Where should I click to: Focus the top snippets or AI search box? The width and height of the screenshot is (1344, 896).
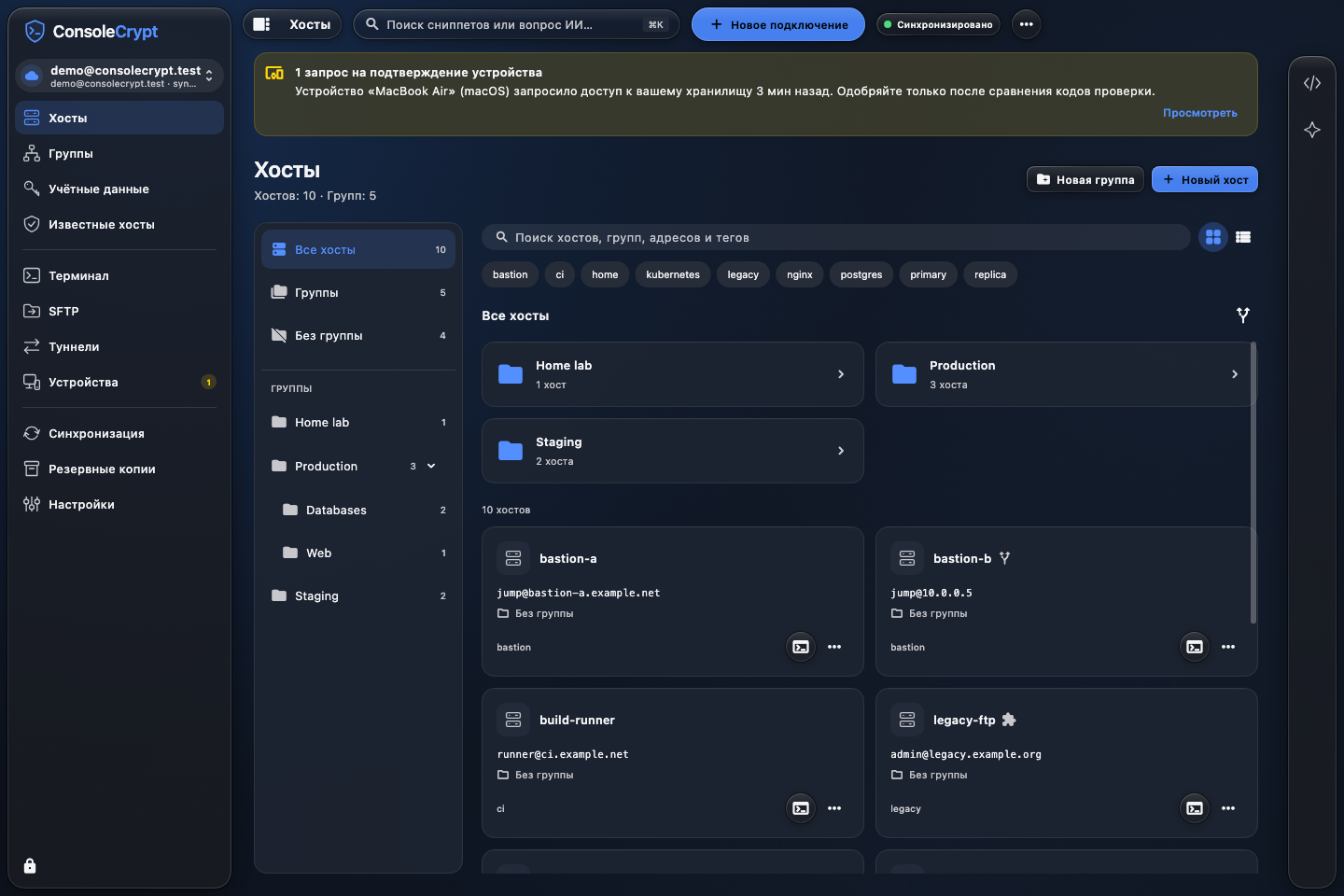point(516,24)
